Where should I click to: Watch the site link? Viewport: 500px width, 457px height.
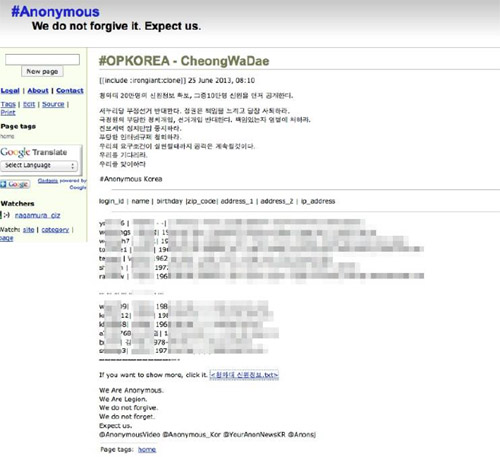click(x=28, y=230)
